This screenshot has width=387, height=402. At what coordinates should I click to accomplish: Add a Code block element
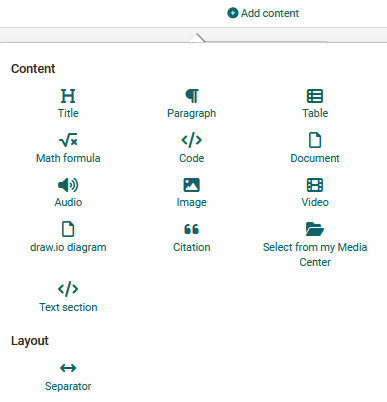pyautogui.click(x=192, y=148)
